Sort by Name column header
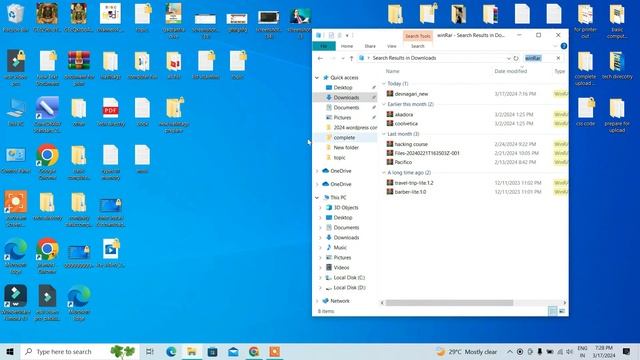 tap(393, 71)
